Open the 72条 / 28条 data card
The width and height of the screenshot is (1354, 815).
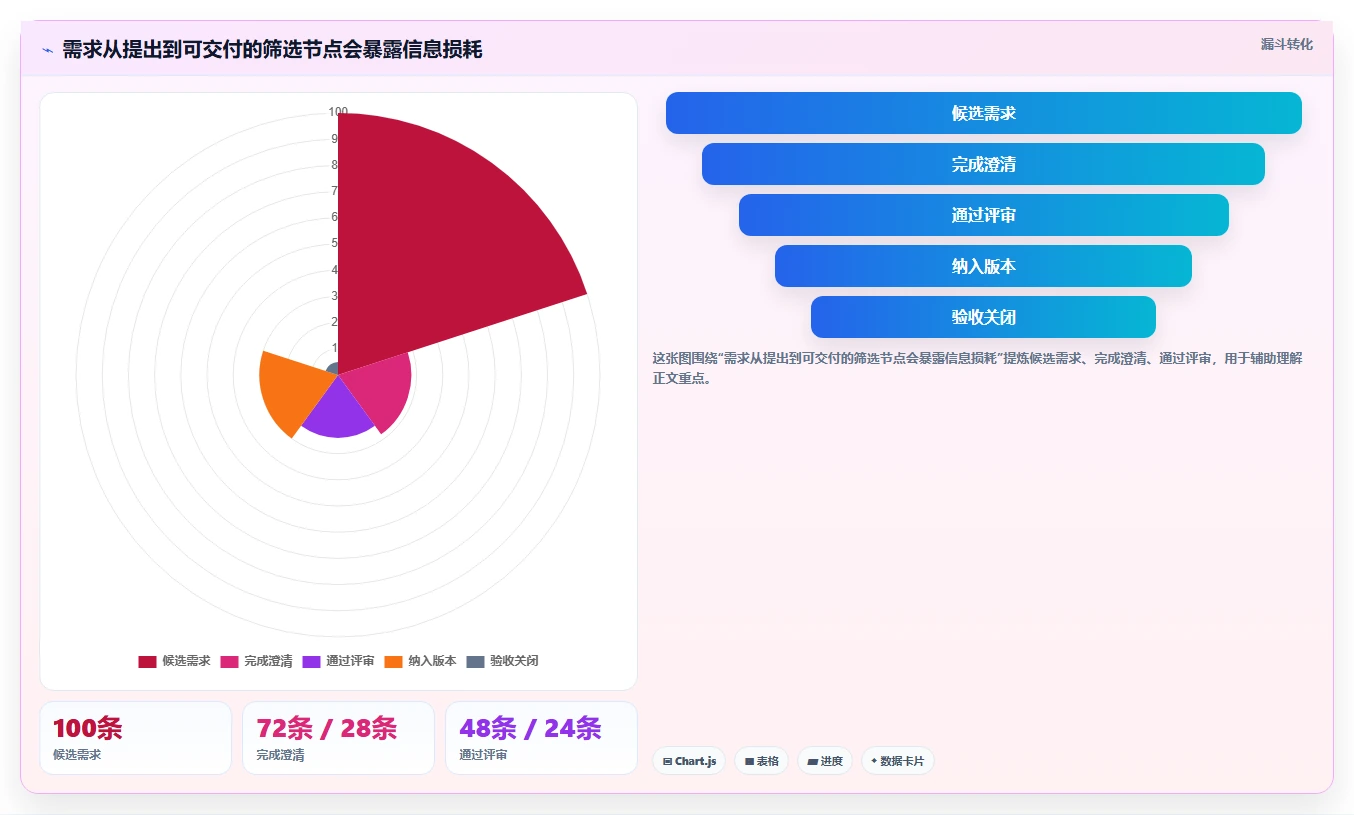338,738
